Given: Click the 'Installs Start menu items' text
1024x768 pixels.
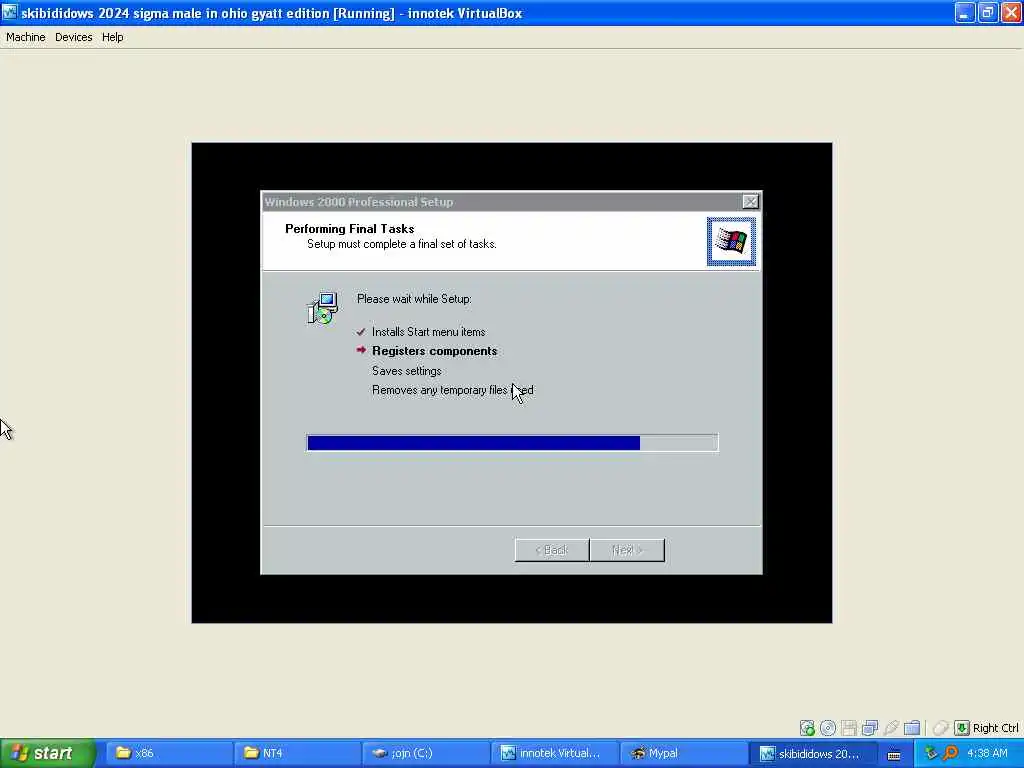Looking at the screenshot, I should coord(428,332).
